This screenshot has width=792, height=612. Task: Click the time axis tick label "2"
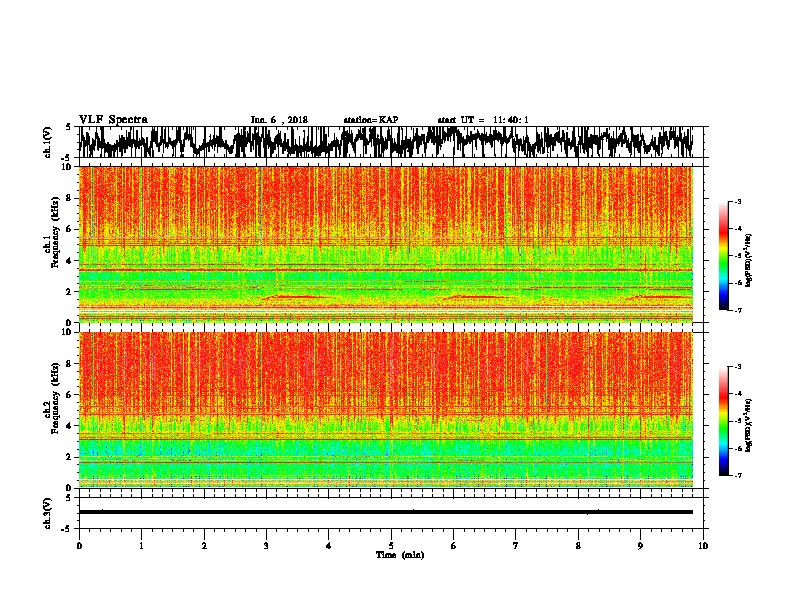204,546
